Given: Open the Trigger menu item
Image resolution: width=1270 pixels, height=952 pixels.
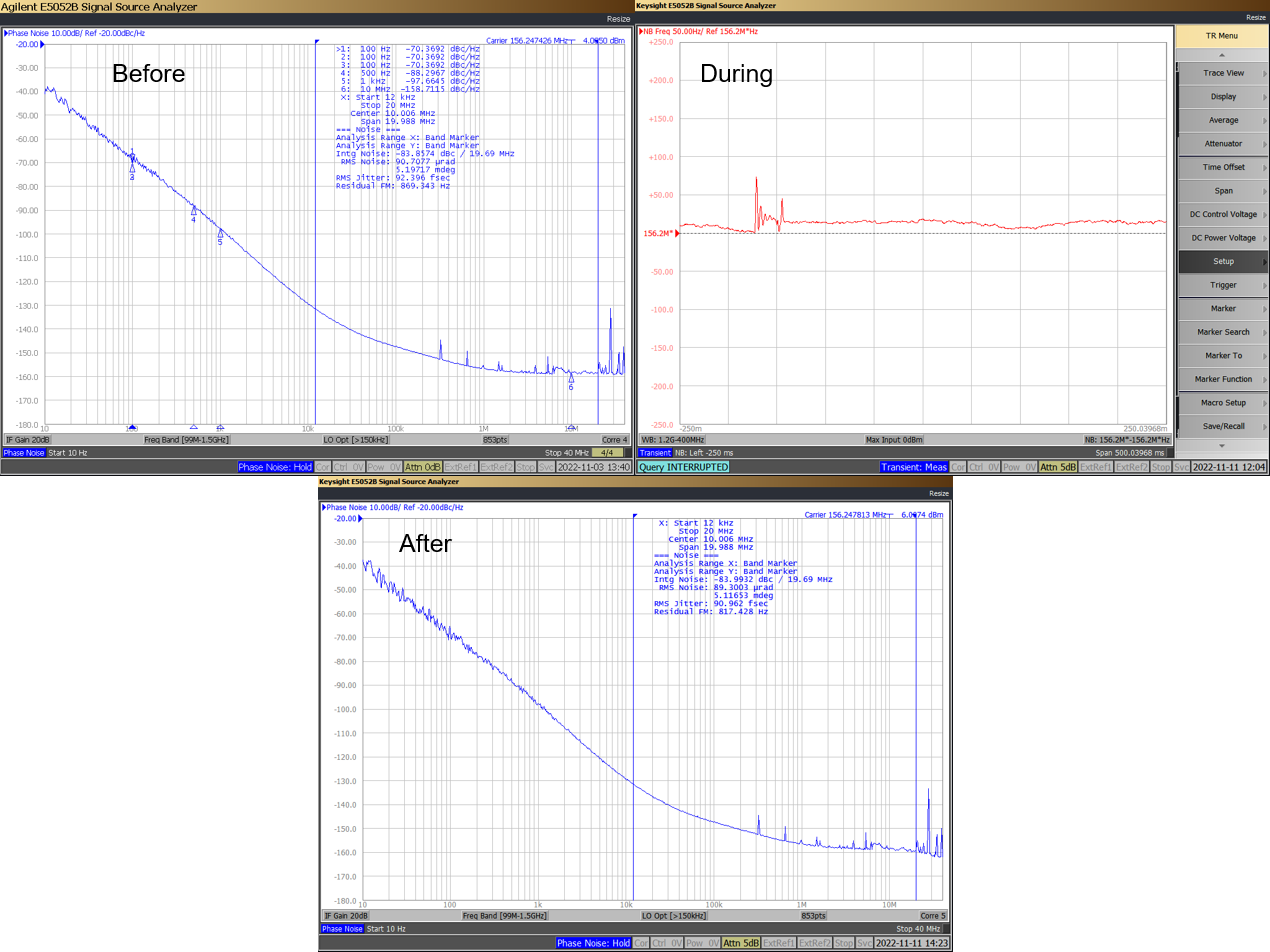Looking at the screenshot, I should 1222,285.
